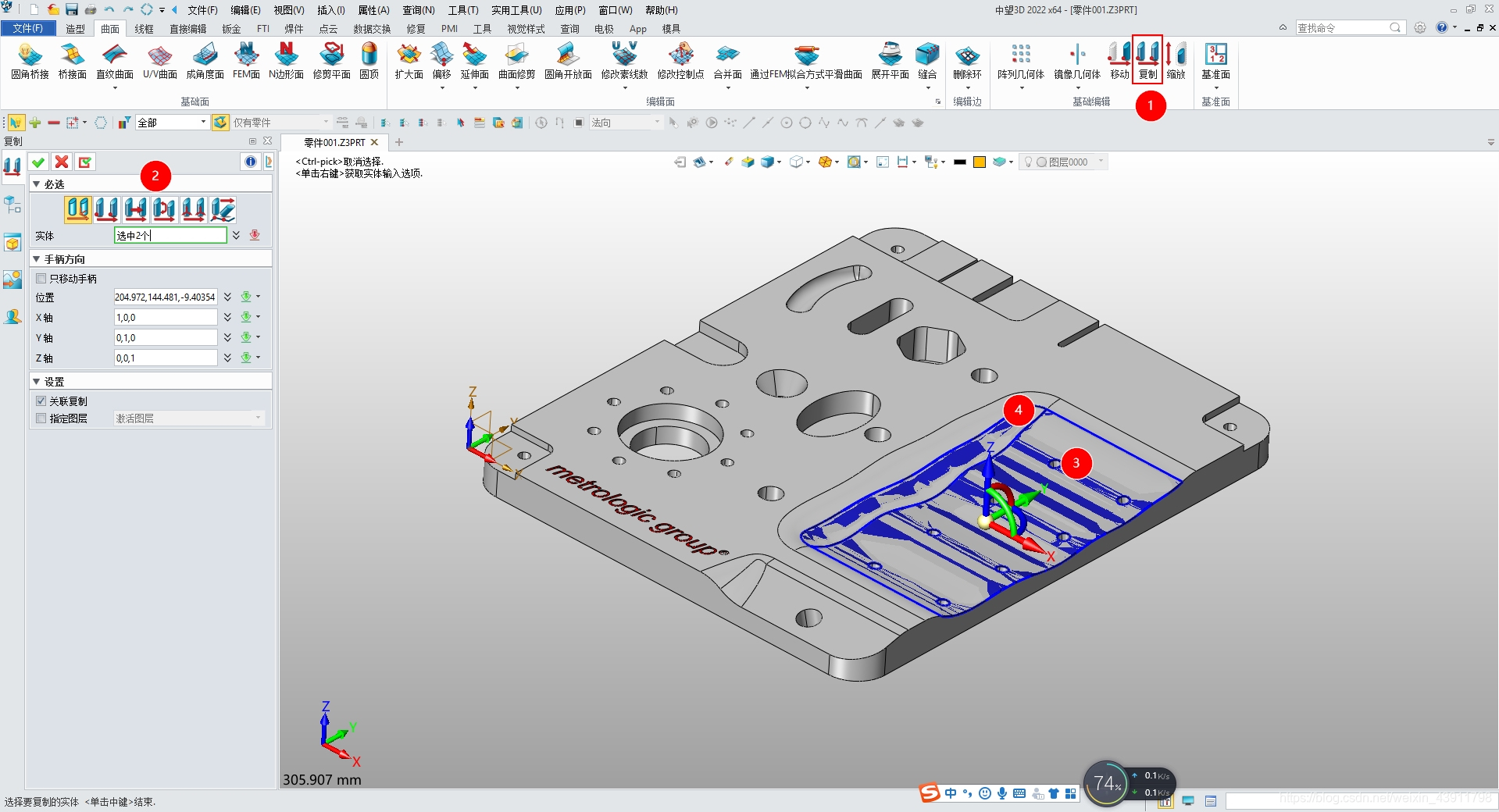Open the 基准面 datum plane tool
The height and width of the screenshot is (812, 1499).
[x=1215, y=61]
